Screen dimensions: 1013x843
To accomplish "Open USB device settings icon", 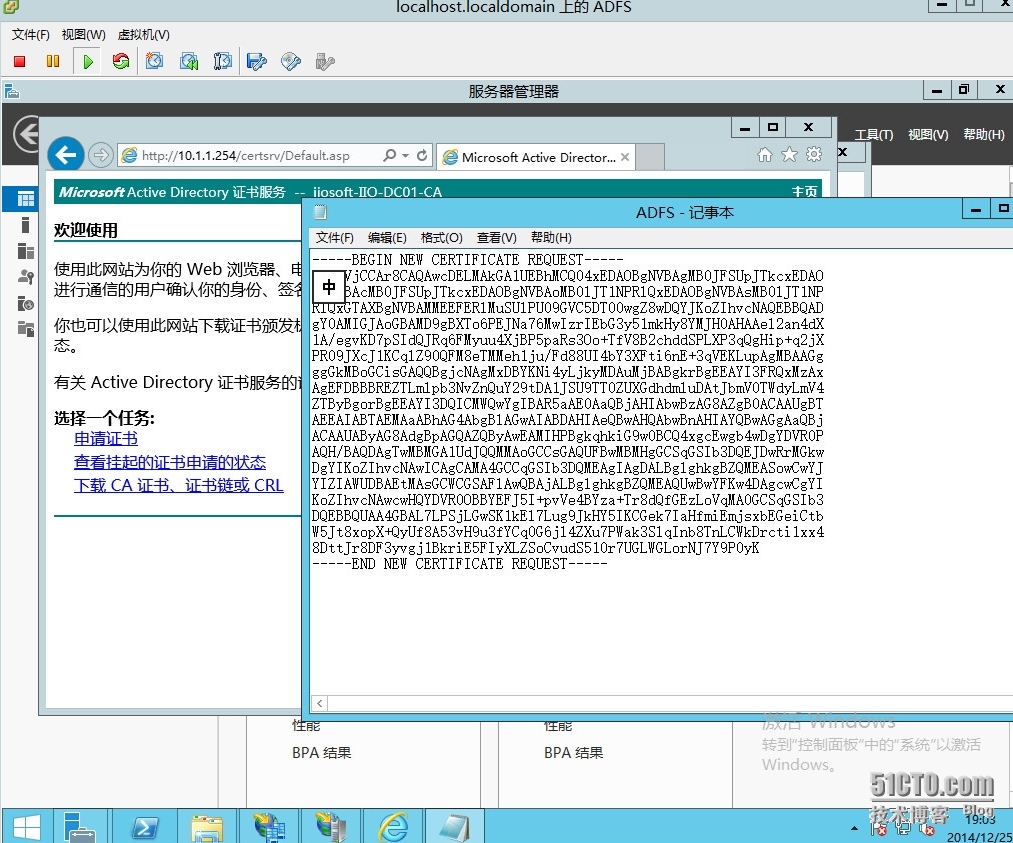I will pyautogui.click(x=324, y=61).
